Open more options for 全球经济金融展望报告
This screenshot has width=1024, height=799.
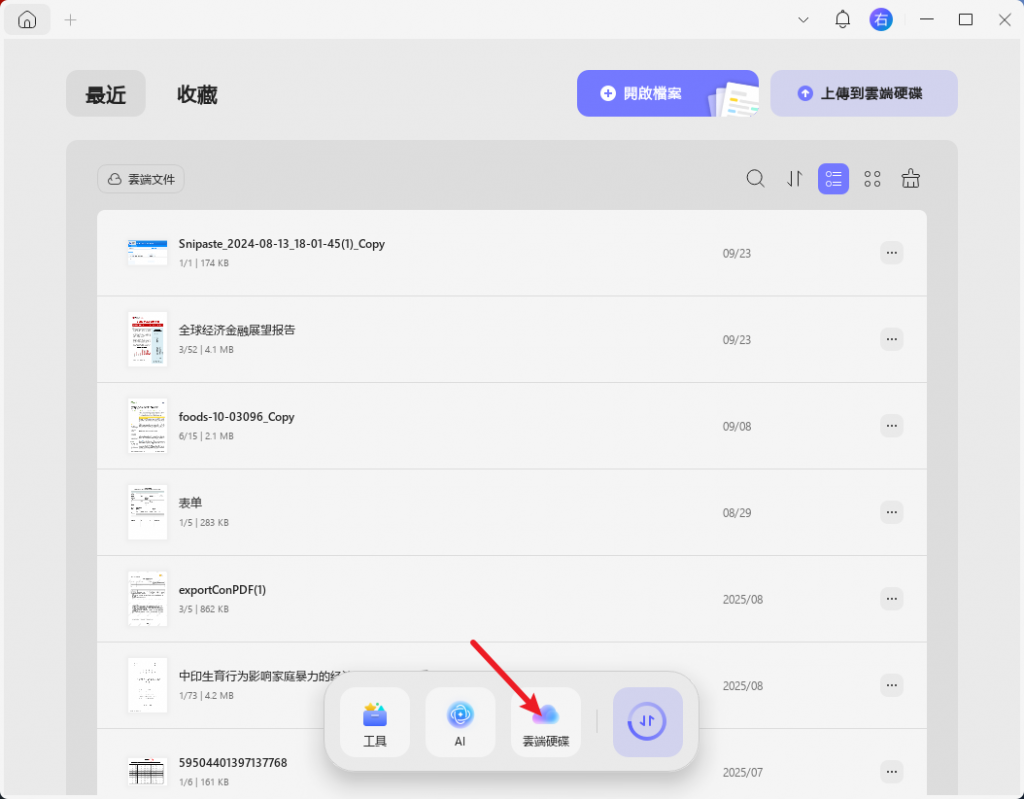click(891, 339)
